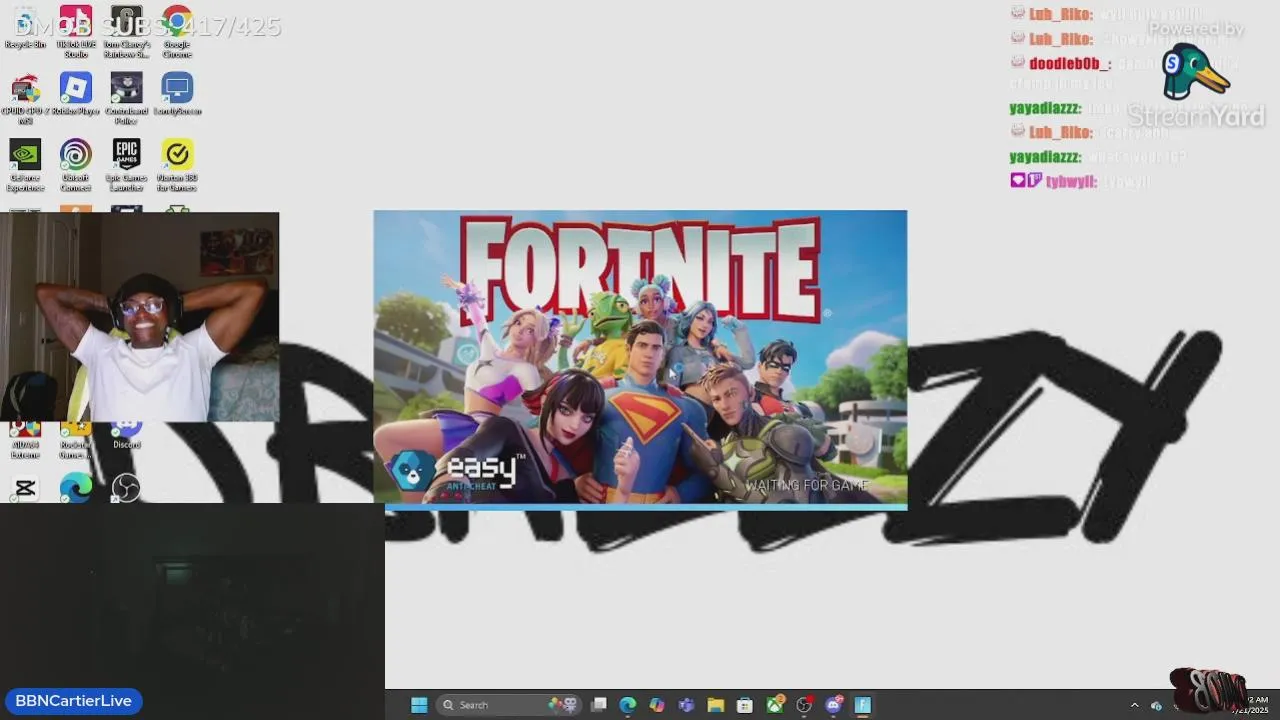This screenshot has width=1280, height=720.
Task: Open the Windows Start menu
Action: (419, 705)
